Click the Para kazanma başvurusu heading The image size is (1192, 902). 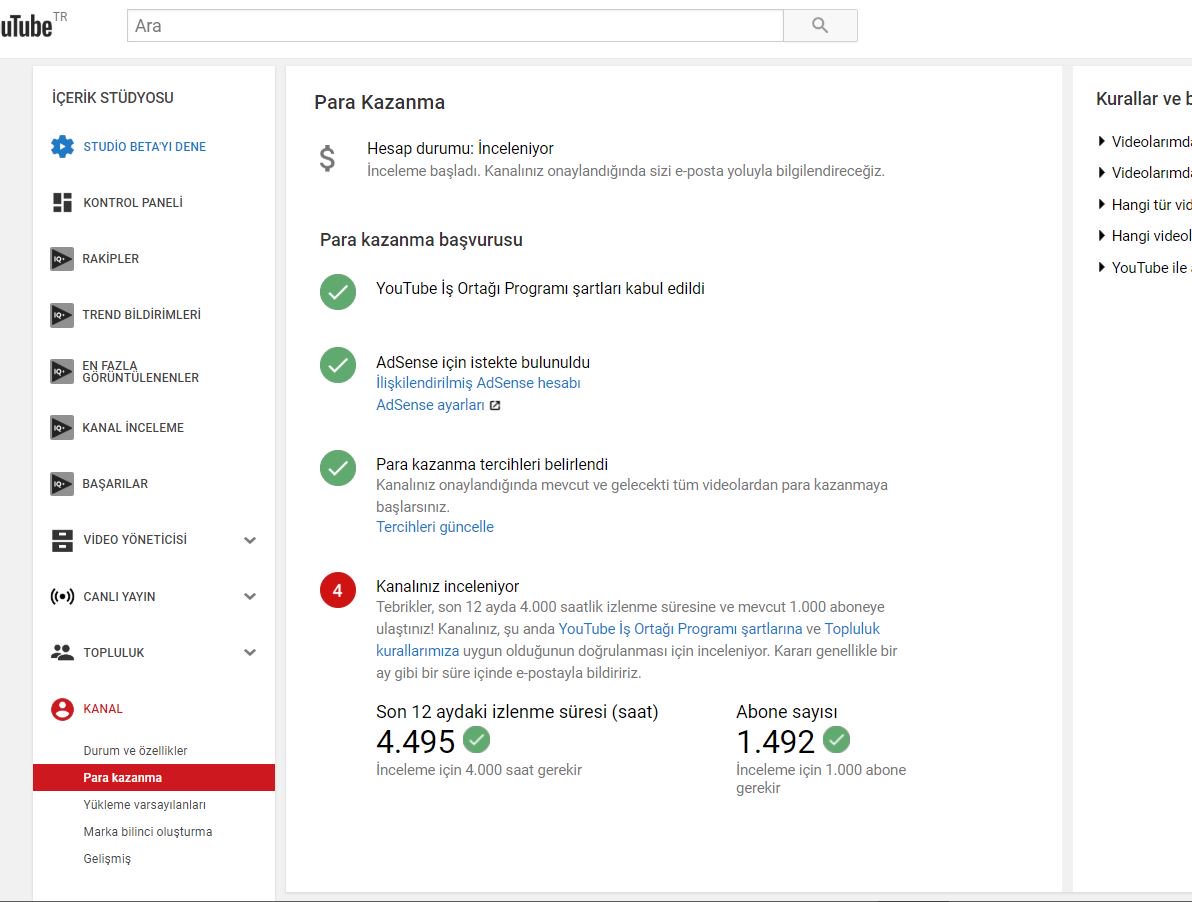[x=421, y=240]
